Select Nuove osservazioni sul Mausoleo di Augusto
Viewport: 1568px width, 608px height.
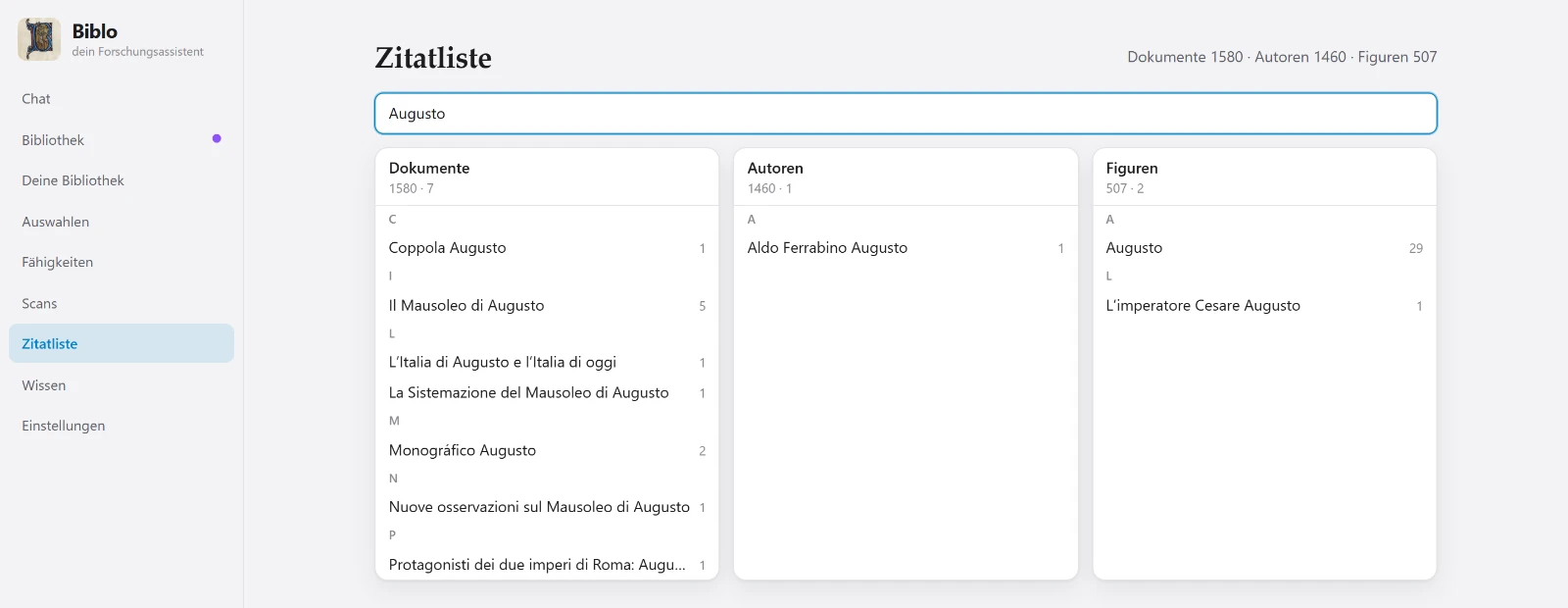547,508
